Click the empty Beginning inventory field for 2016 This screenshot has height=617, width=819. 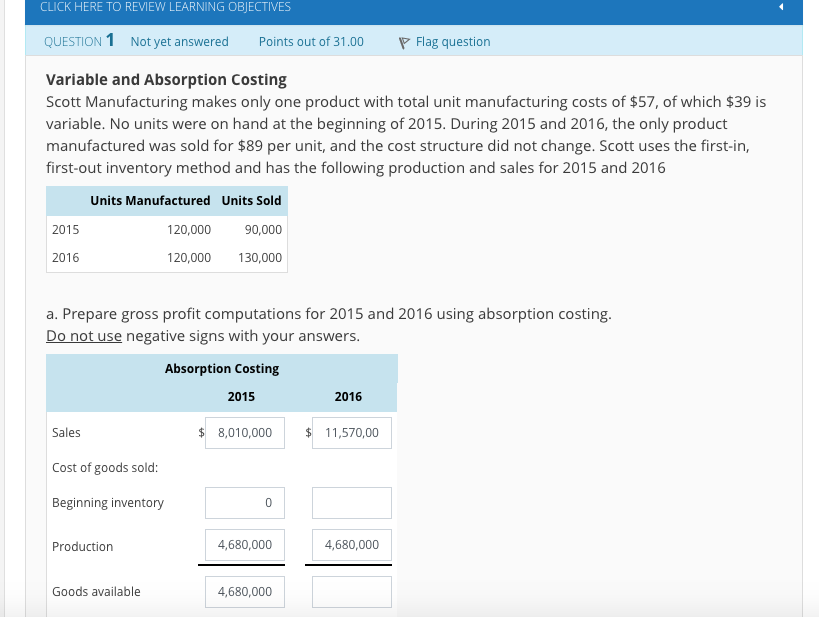click(351, 502)
